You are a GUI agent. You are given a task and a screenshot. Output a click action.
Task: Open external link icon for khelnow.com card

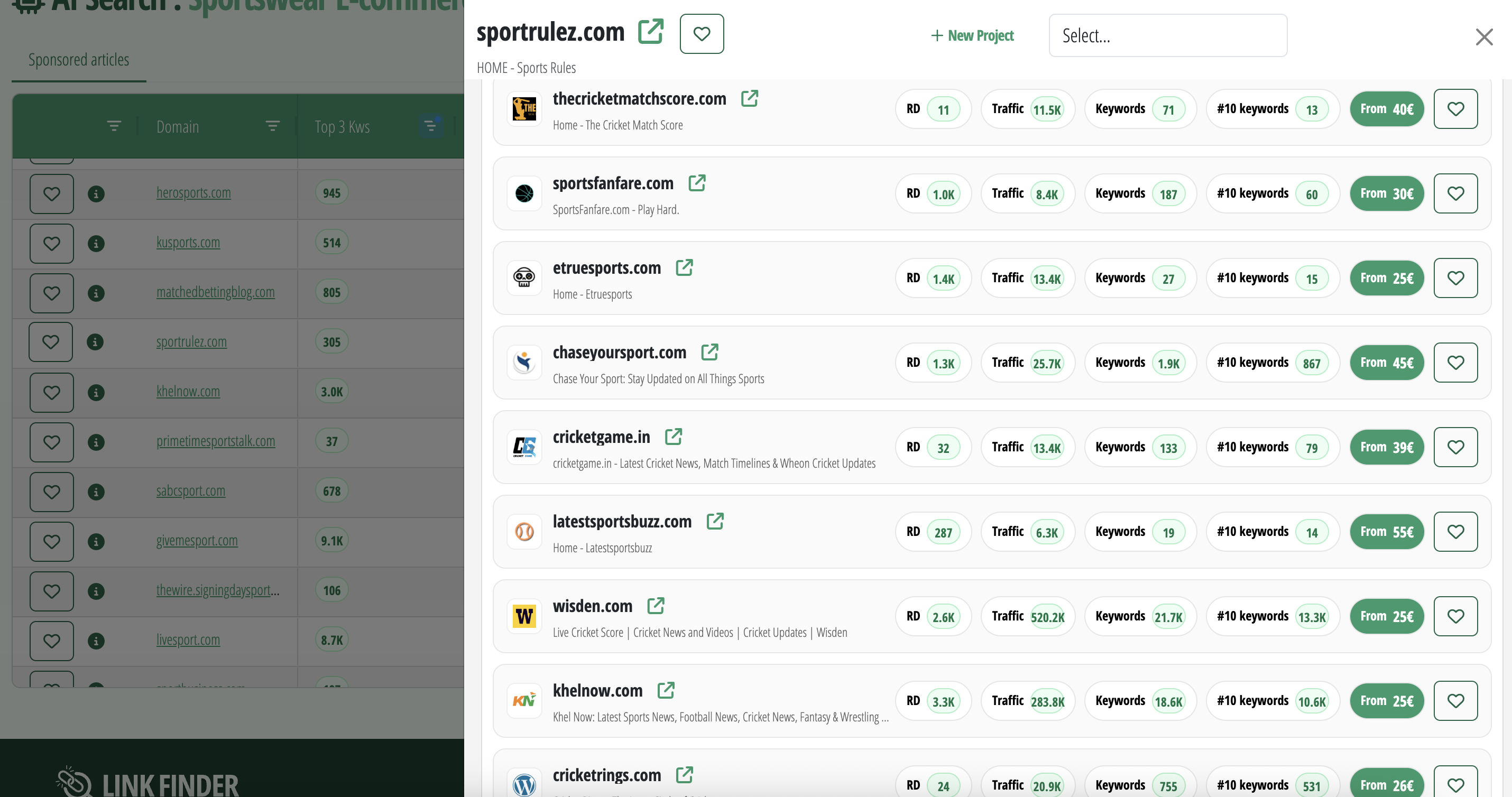pyautogui.click(x=666, y=690)
